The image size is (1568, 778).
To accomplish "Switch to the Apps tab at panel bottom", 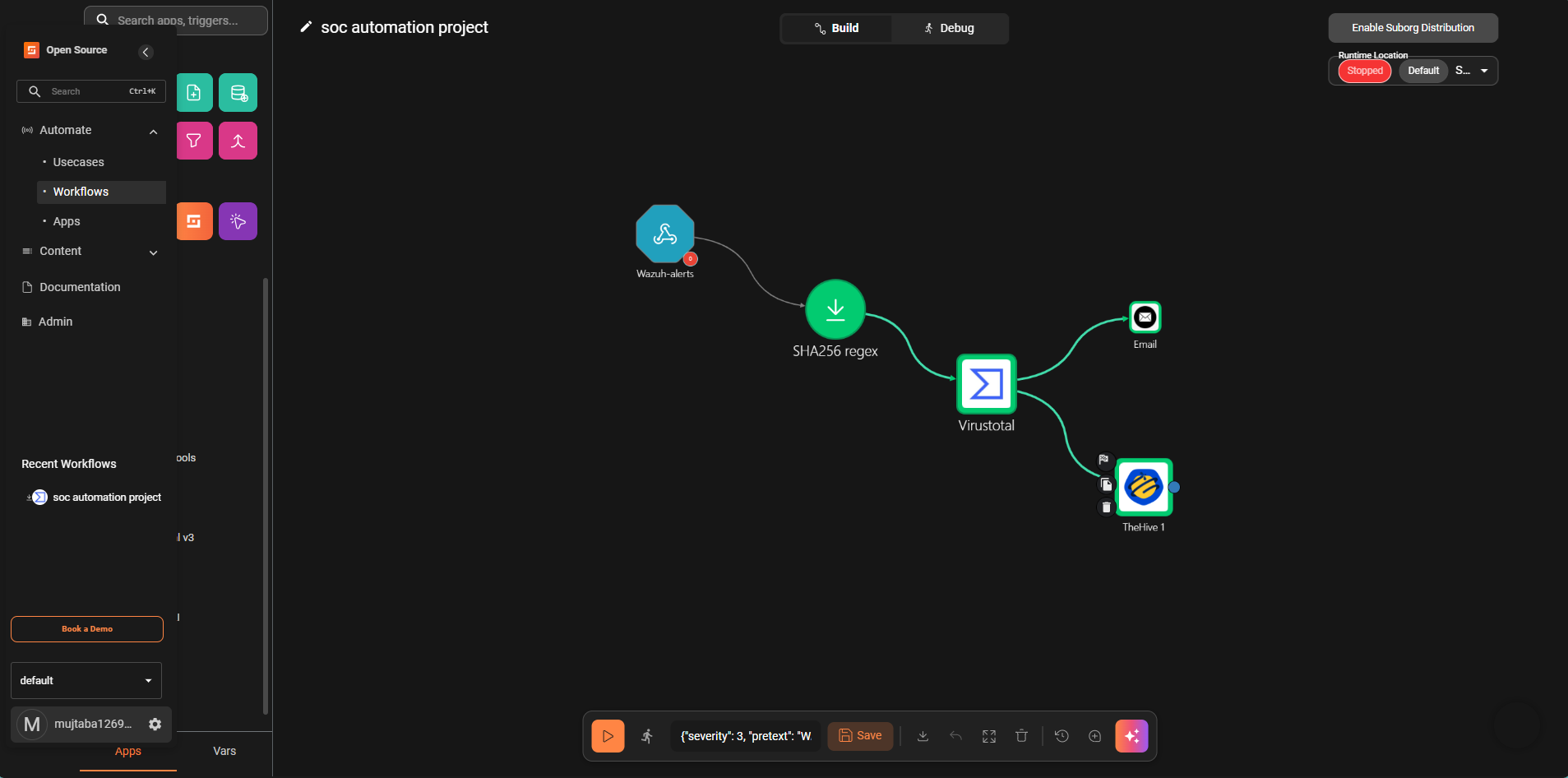I will pos(128,751).
